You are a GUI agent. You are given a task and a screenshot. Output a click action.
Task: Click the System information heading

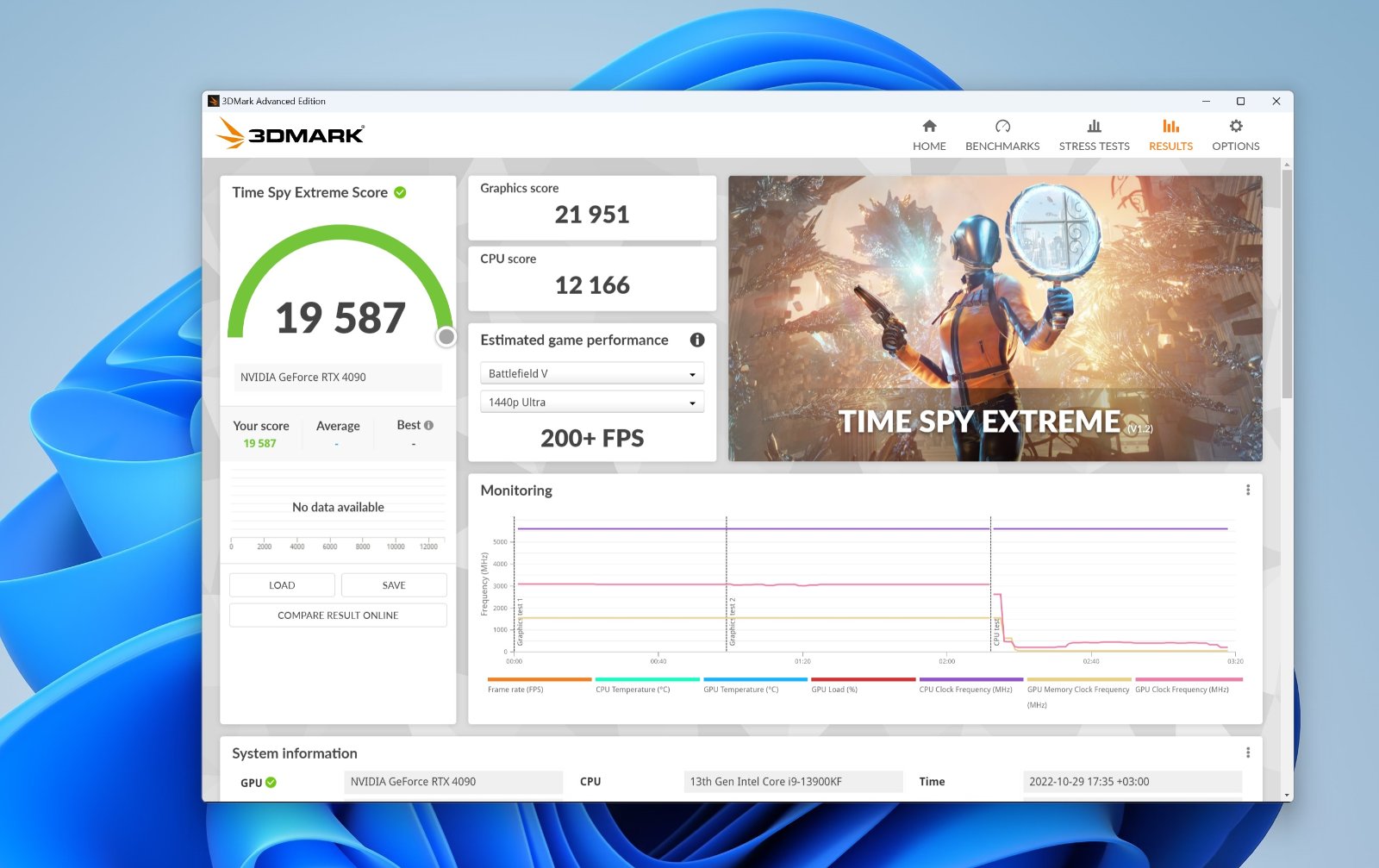pos(295,753)
